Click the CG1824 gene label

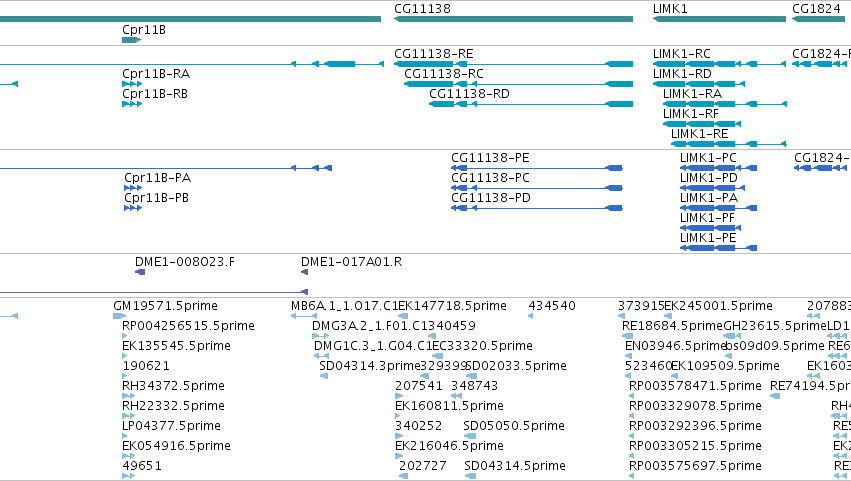(816, 9)
